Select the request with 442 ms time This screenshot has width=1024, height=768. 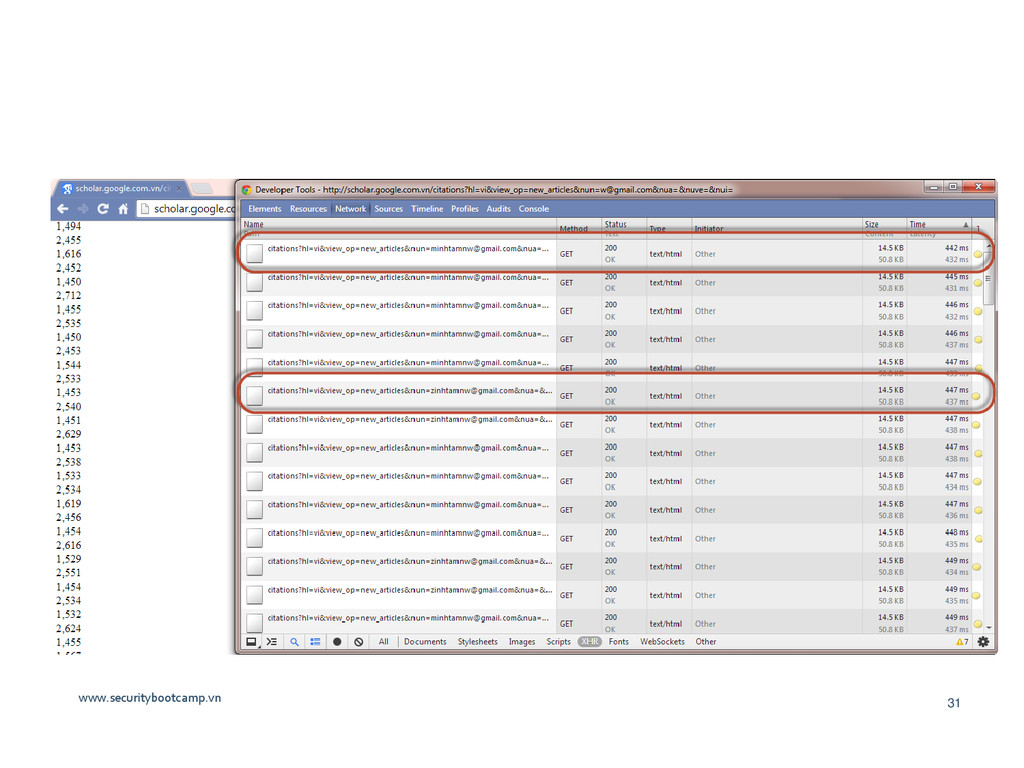click(x=613, y=253)
